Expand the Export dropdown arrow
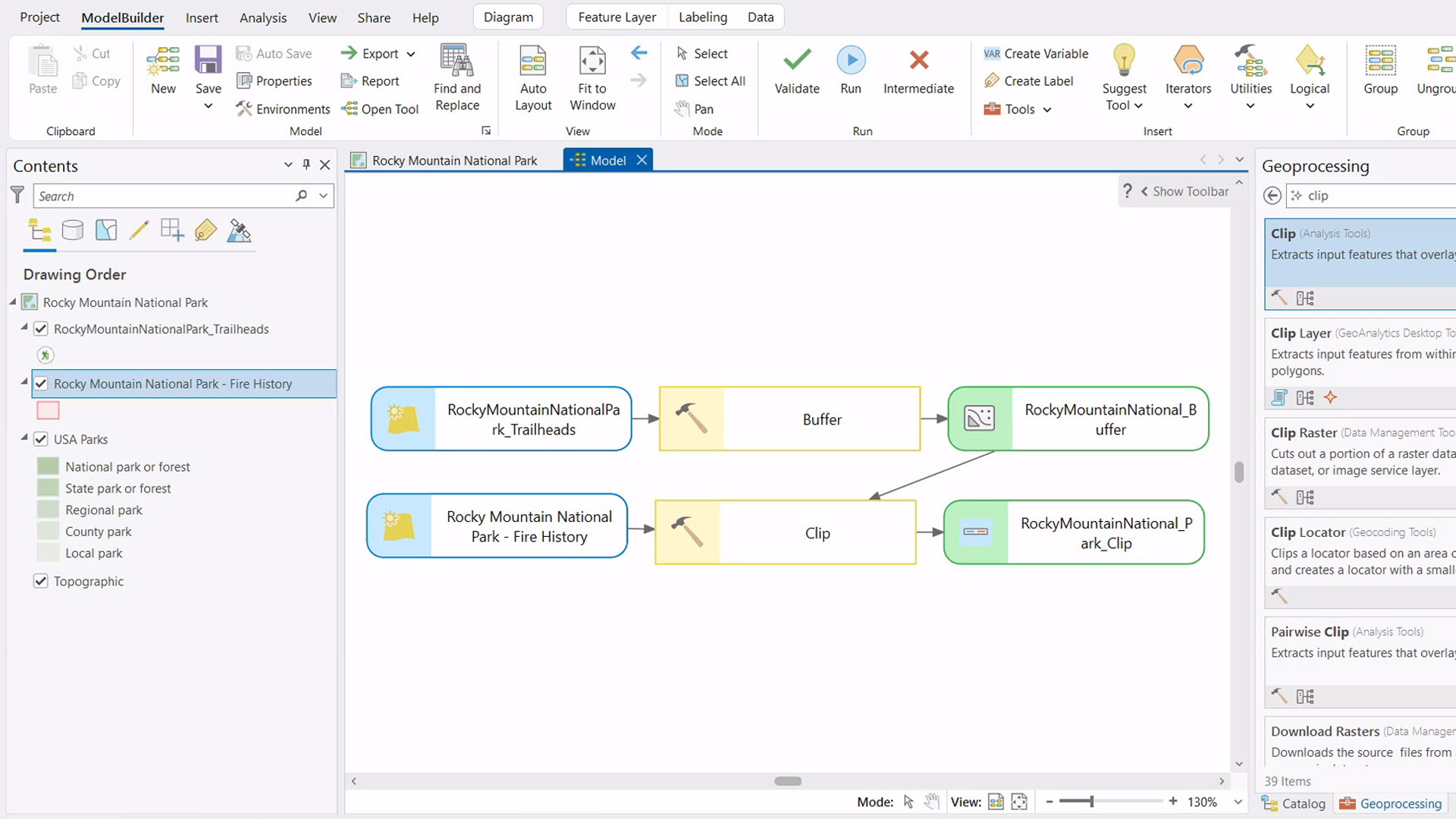Image resolution: width=1456 pixels, height=819 pixels. [411, 54]
